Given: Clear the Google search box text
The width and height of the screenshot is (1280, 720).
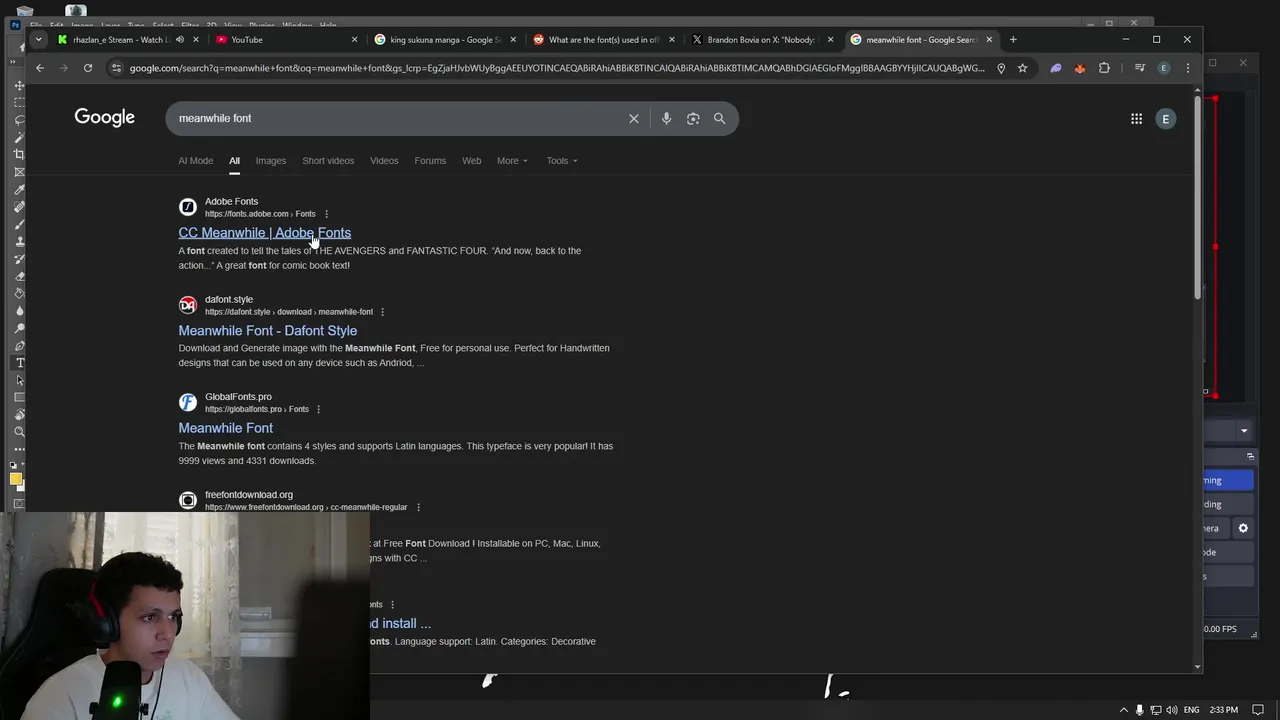Looking at the screenshot, I should click(633, 118).
